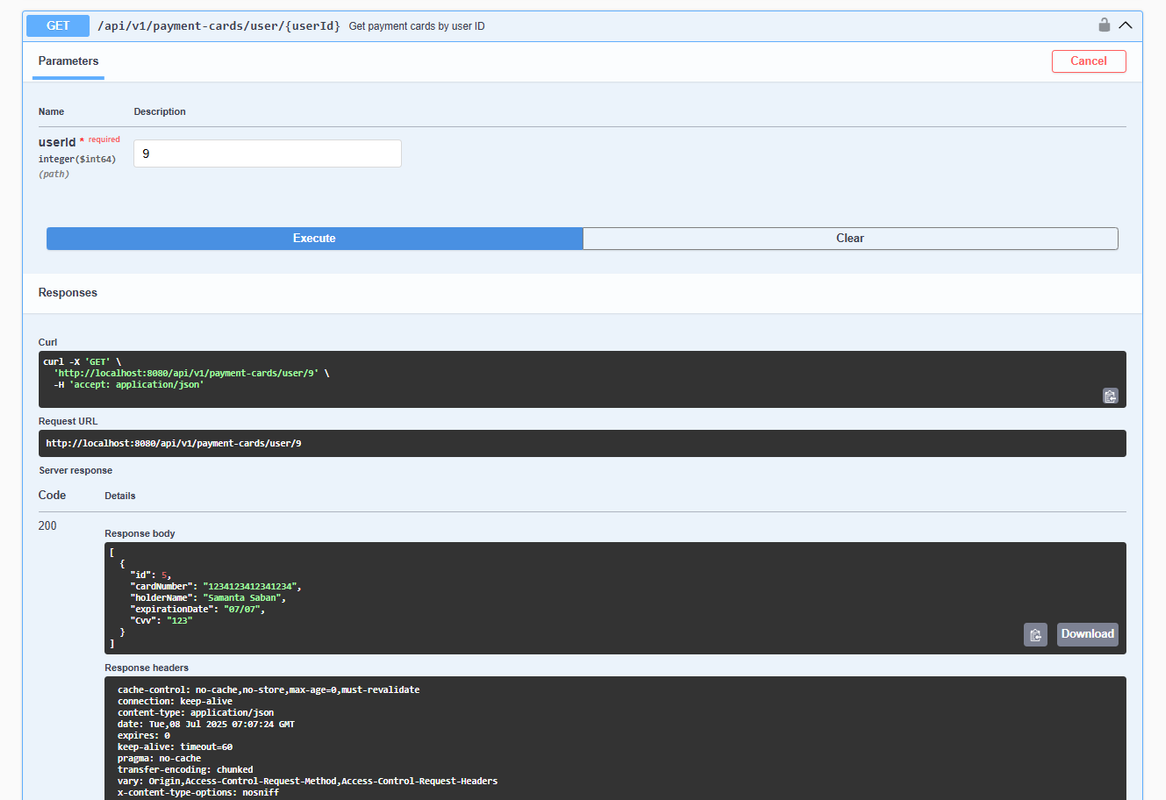Click the integer($int64) type label
Screen dimensions: 1166x800
[77, 159]
